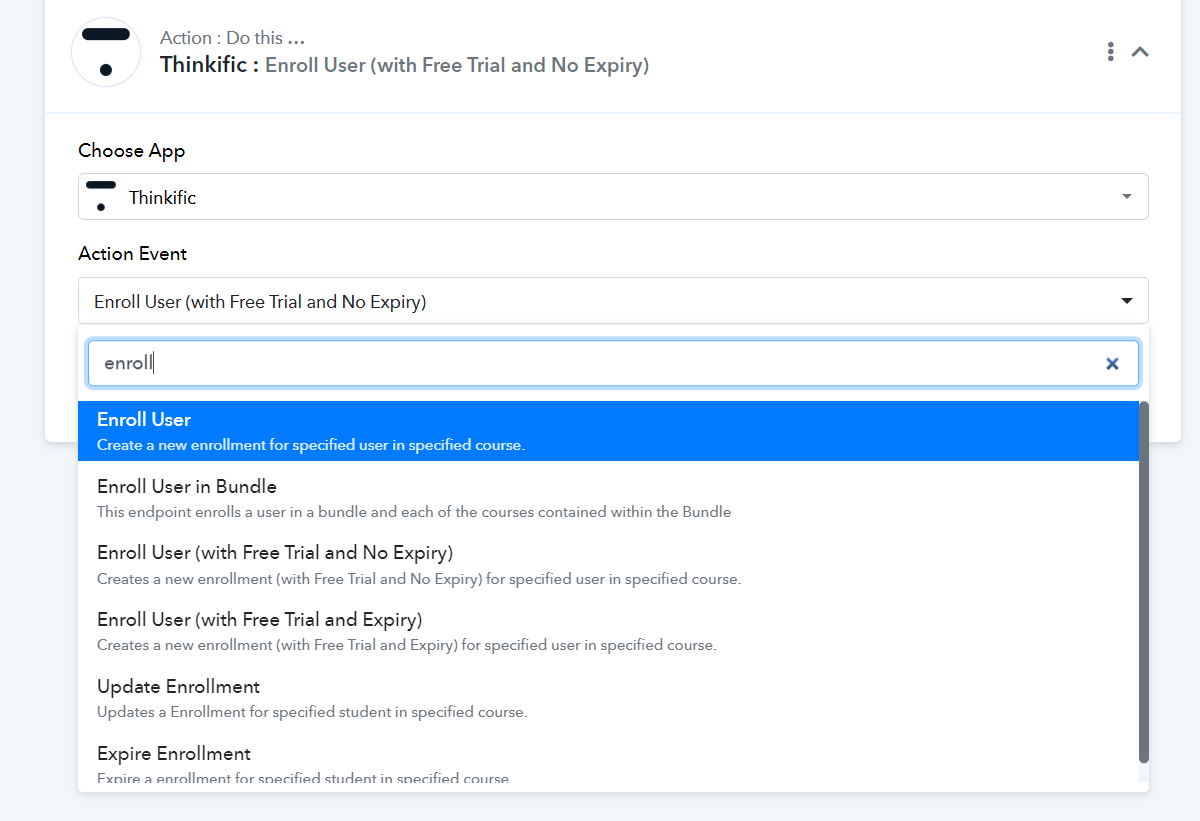The width and height of the screenshot is (1200, 821).
Task: Click the Action Event field label
Action: click(133, 254)
